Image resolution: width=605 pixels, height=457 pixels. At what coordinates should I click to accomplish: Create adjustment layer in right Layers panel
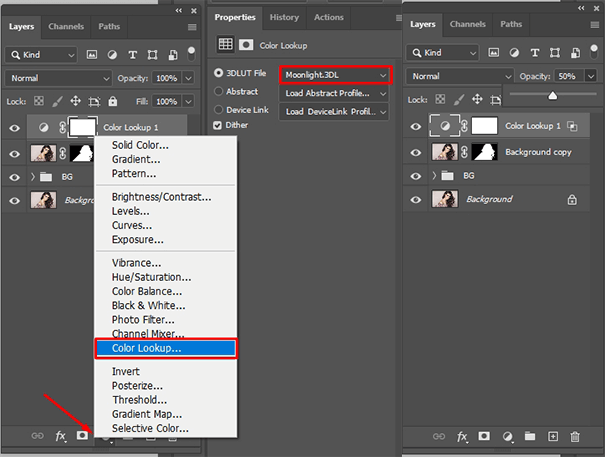pos(508,437)
